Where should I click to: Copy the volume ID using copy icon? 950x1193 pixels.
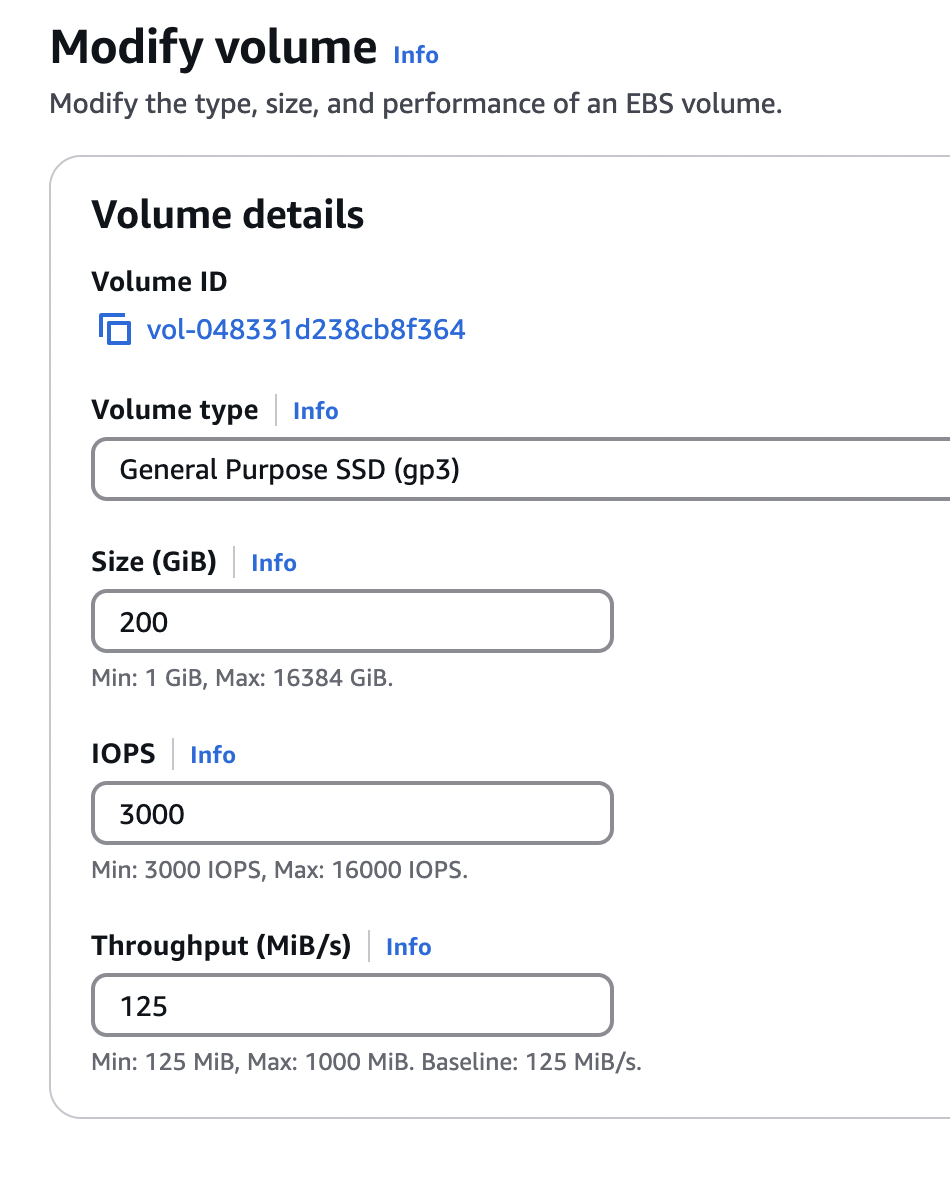pyautogui.click(x=115, y=329)
